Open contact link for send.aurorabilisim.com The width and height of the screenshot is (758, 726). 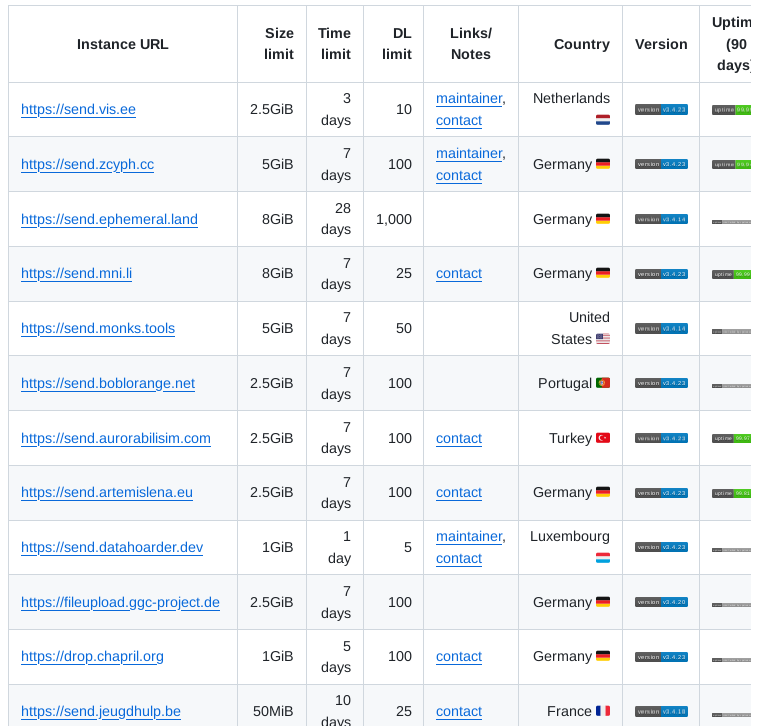pos(459,438)
